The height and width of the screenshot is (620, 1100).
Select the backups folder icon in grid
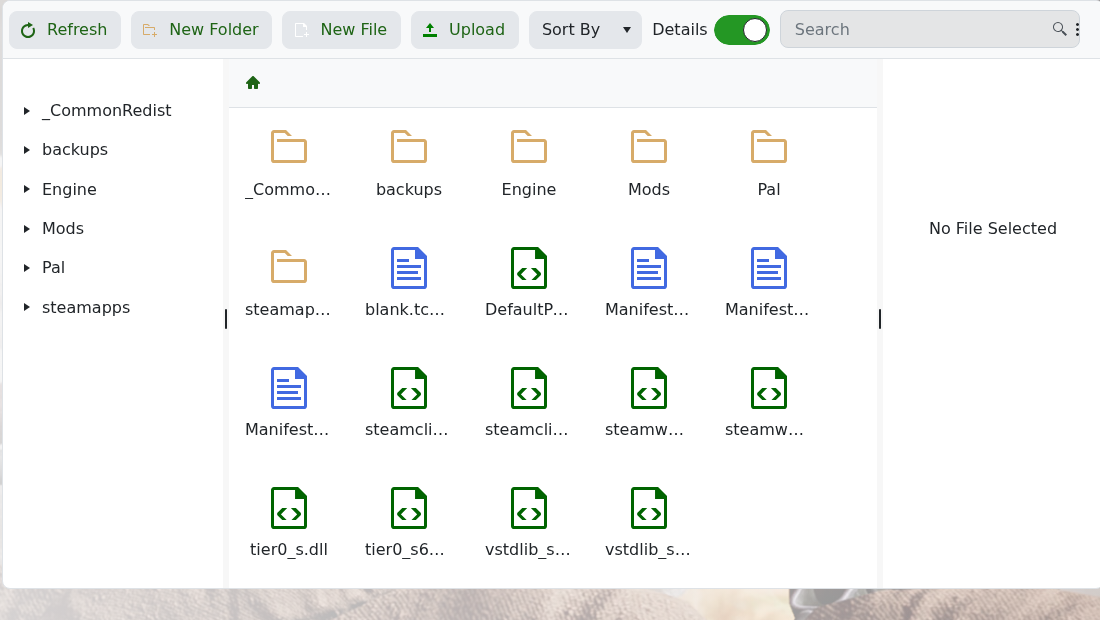coord(409,147)
